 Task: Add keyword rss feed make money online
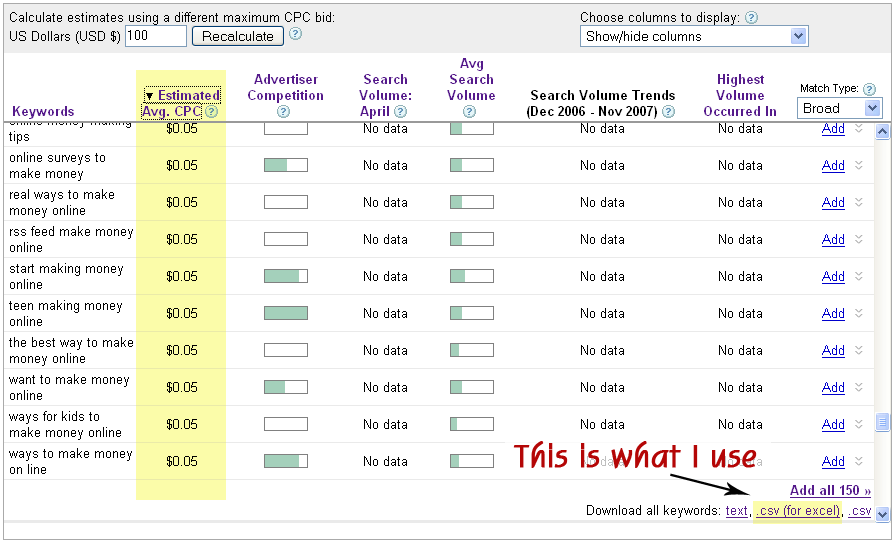tap(833, 239)
